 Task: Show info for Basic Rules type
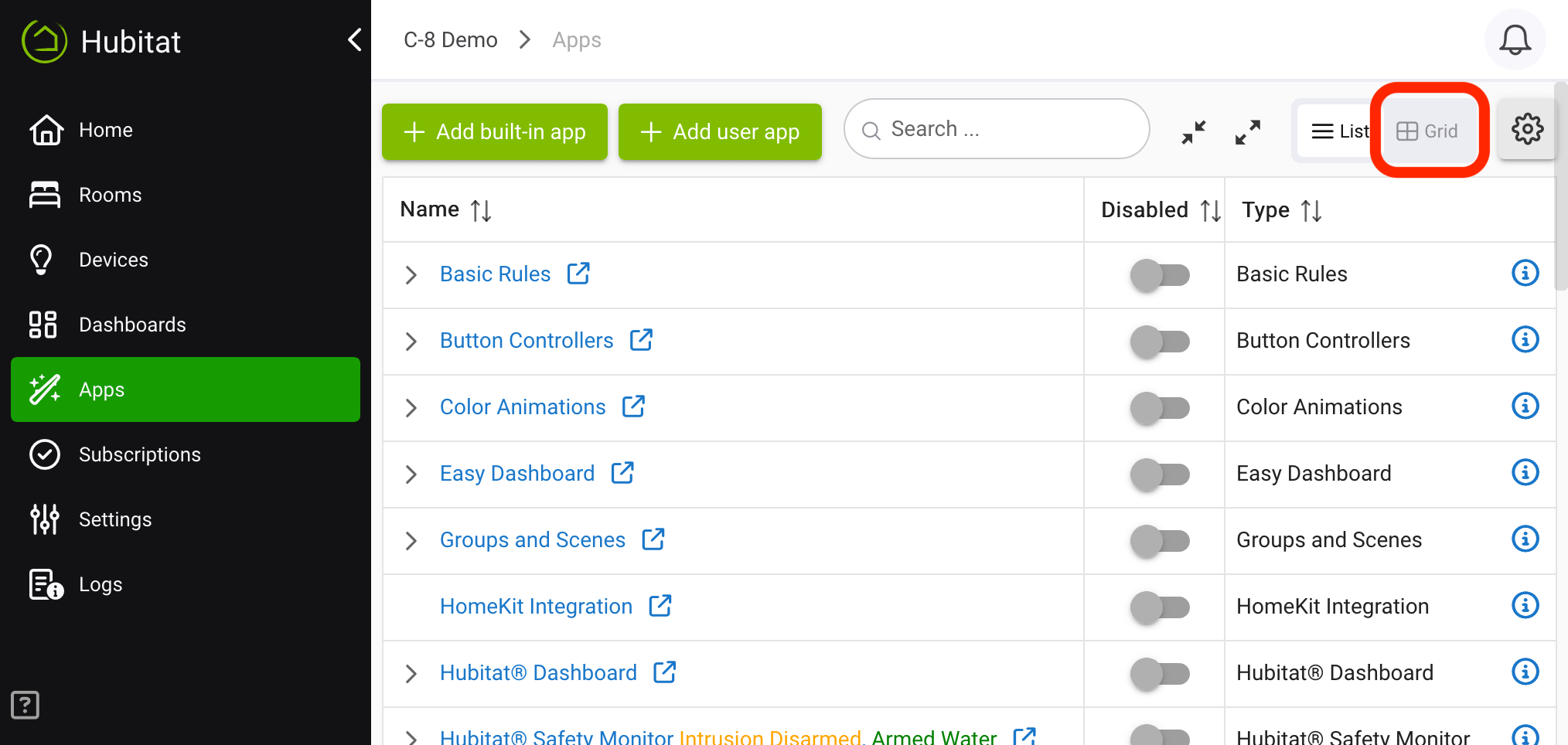coord(1525,273)
